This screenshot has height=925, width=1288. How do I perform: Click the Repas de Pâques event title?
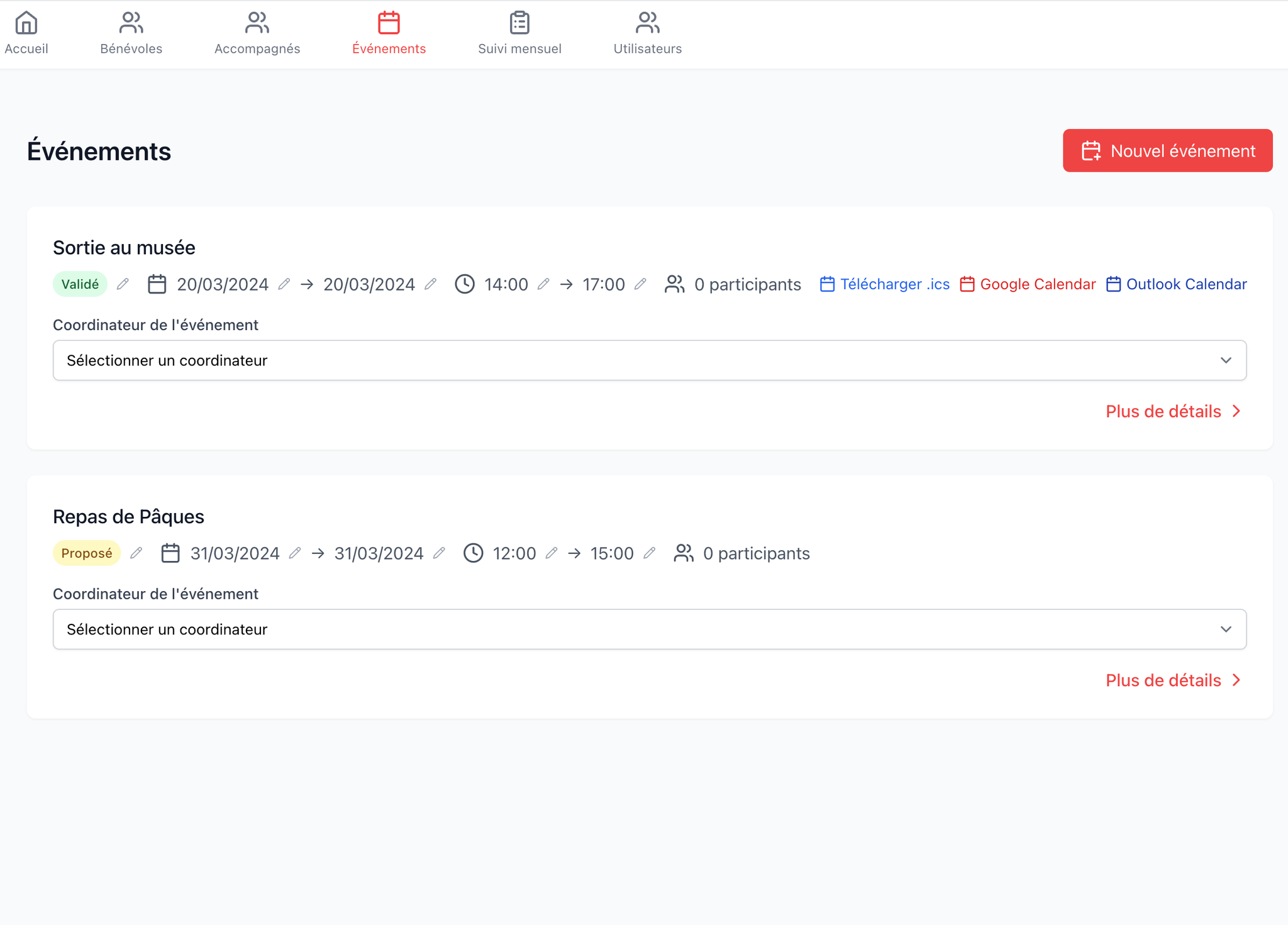click(128, 517)
